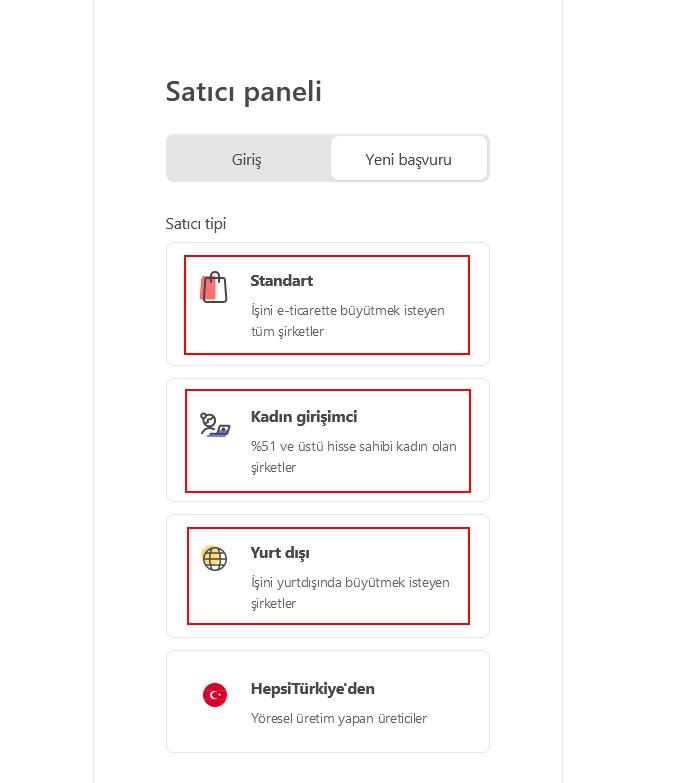Screen dimensions: 687x783
Task: Switch to the Giriş tab
Action: (x=246, y=159)
